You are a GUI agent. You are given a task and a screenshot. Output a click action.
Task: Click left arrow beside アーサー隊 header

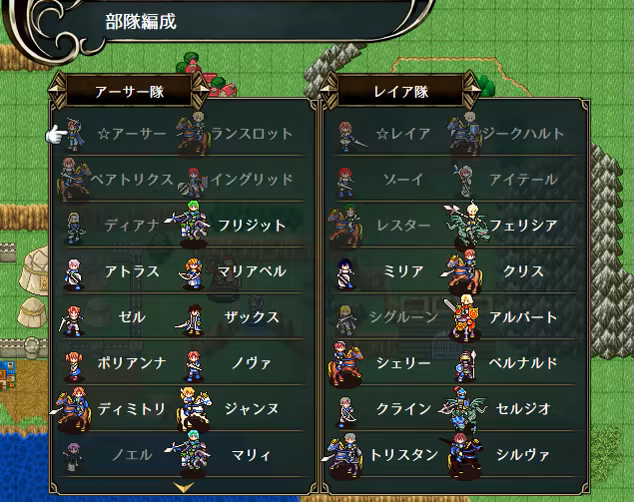point(57,90)
